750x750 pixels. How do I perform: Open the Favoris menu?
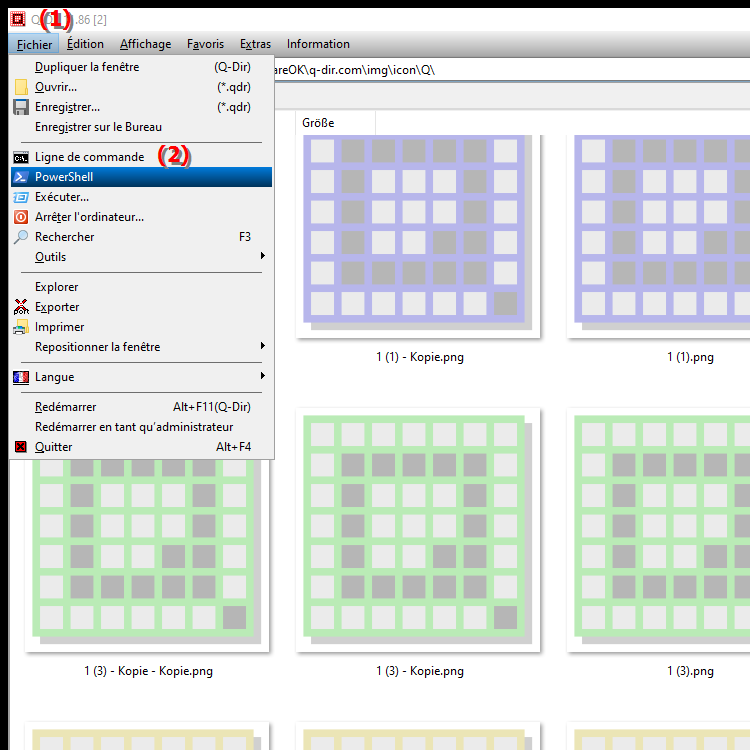205,44
